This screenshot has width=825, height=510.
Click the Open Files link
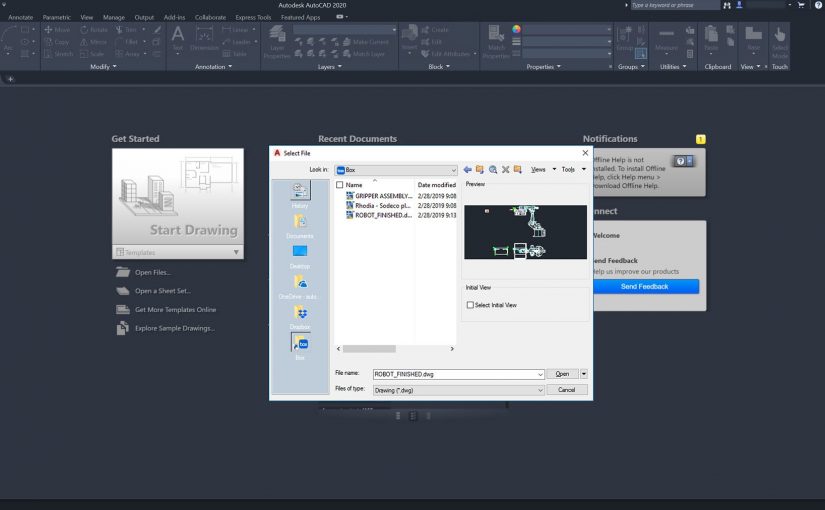click(153, 272)
